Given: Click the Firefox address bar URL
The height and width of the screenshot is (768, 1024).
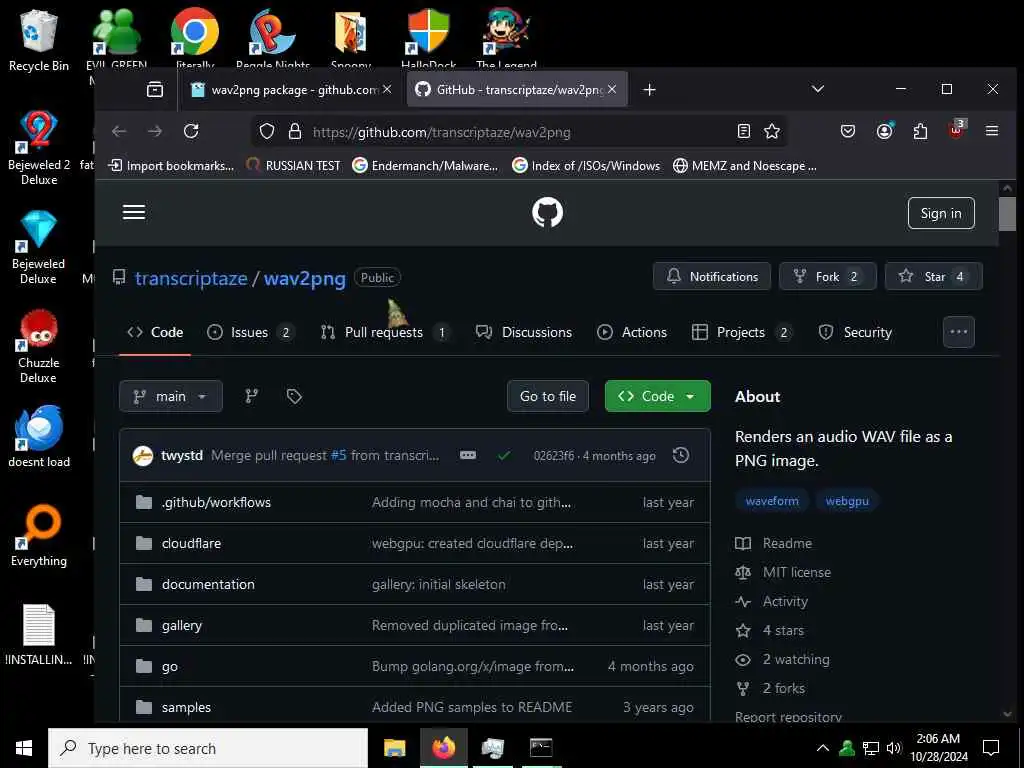Looking at the screenshot, I should coord(441,132).
